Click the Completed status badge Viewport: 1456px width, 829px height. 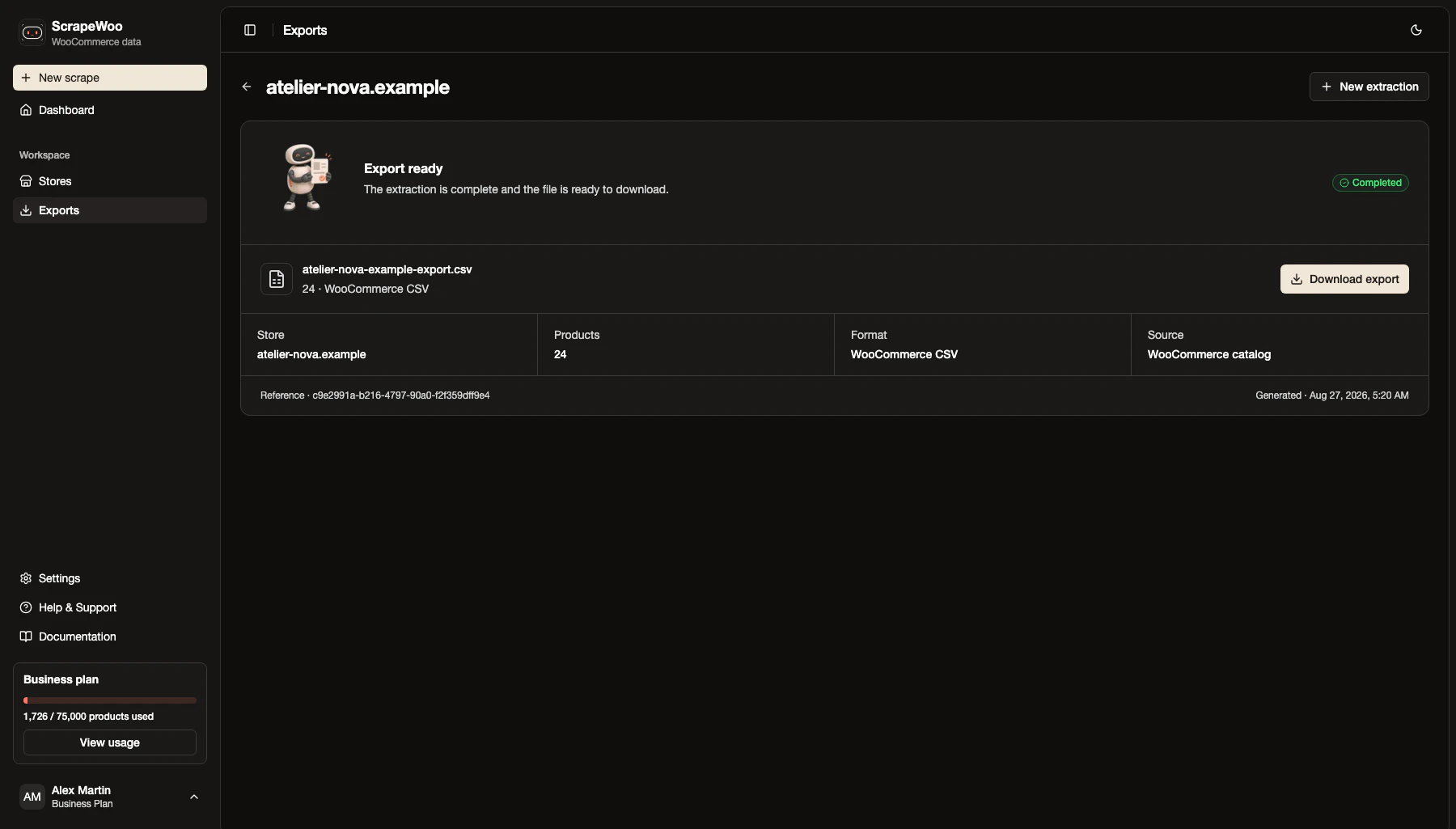click(x=1370, y=183)
